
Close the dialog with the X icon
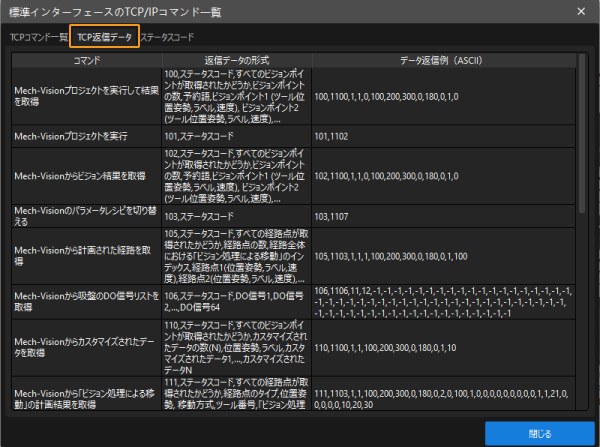point(581,11)
